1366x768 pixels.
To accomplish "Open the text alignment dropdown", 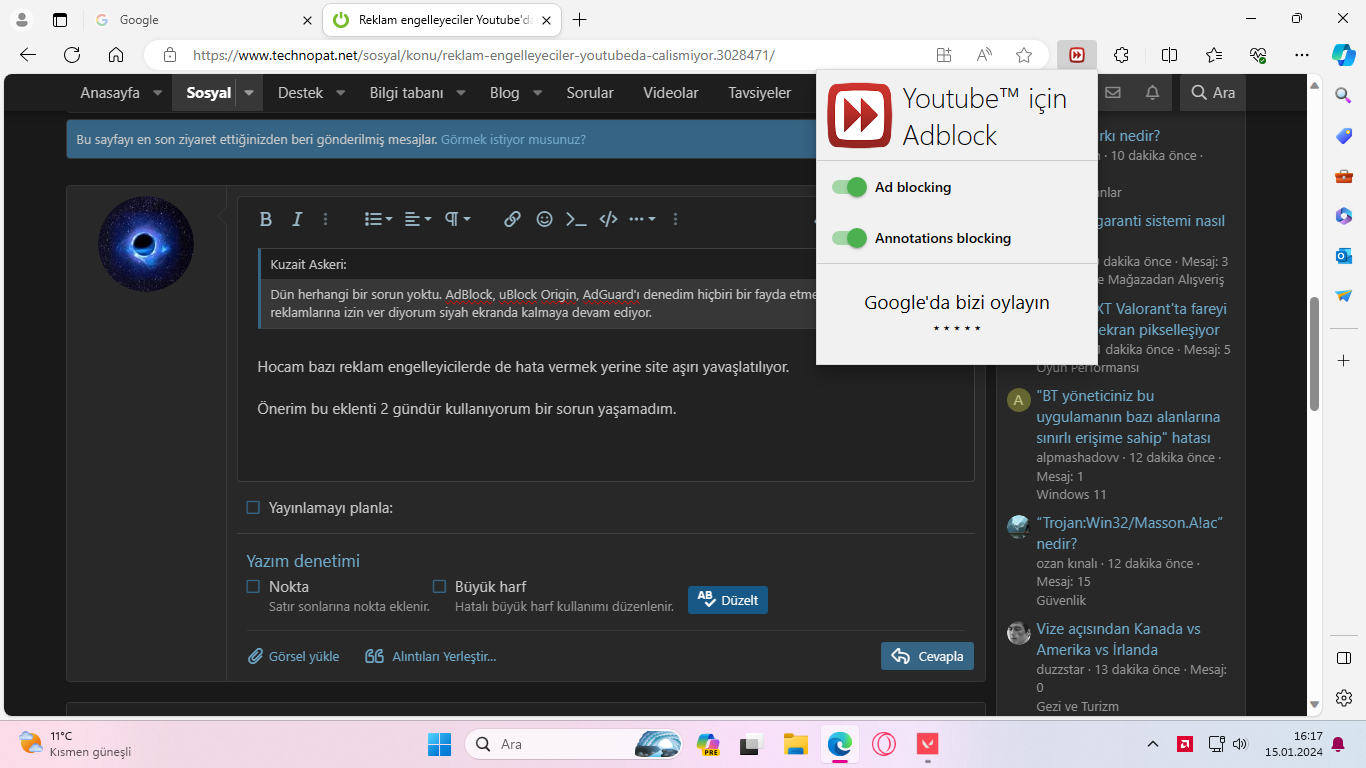I will click(418, 219).
